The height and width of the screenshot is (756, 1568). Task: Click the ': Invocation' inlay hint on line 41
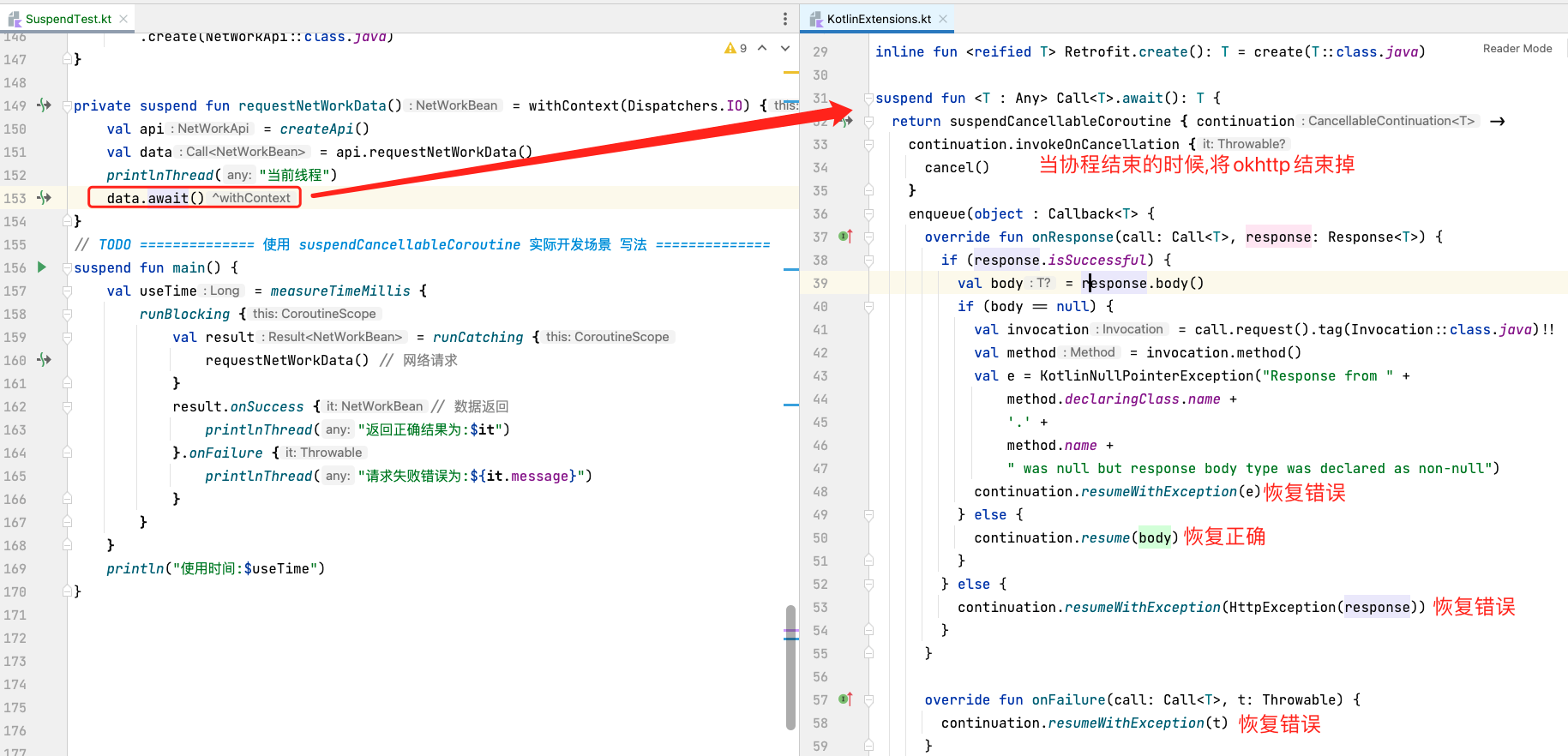click(x=1131, y=329)
